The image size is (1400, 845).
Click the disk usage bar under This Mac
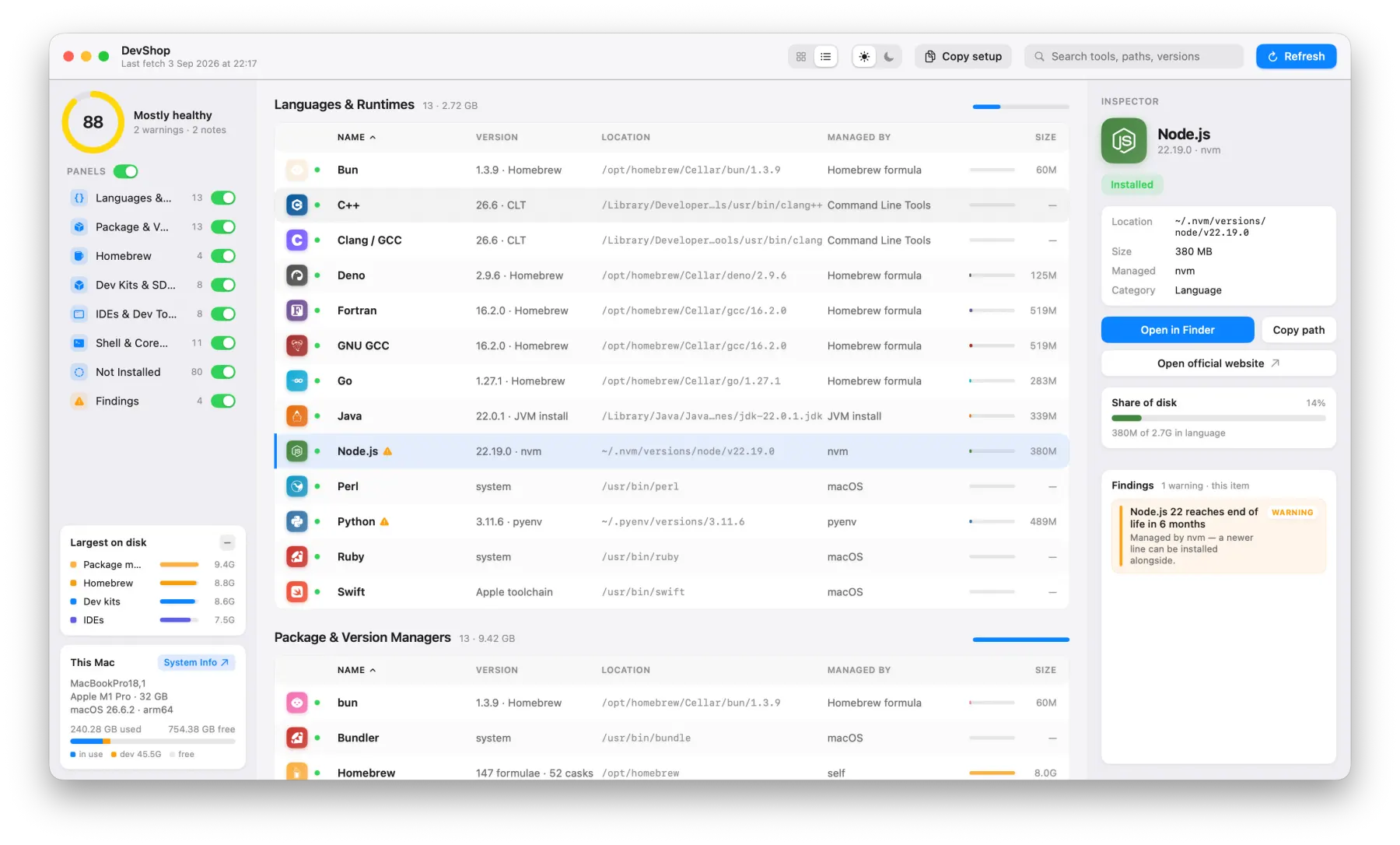(x=152, y=742)
